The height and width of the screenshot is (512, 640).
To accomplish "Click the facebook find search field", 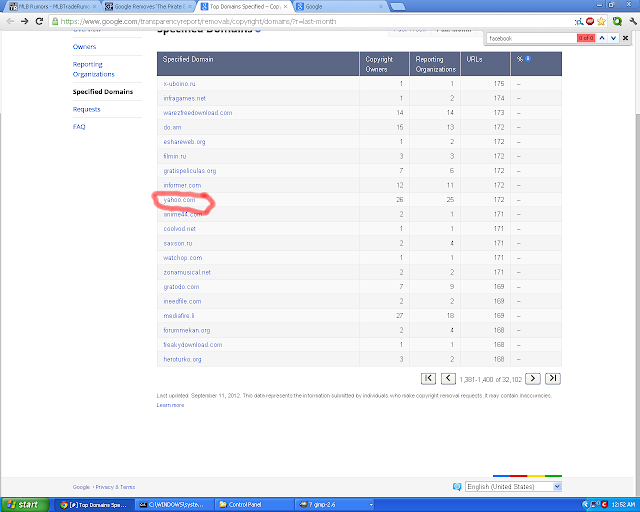I will 531,38.
